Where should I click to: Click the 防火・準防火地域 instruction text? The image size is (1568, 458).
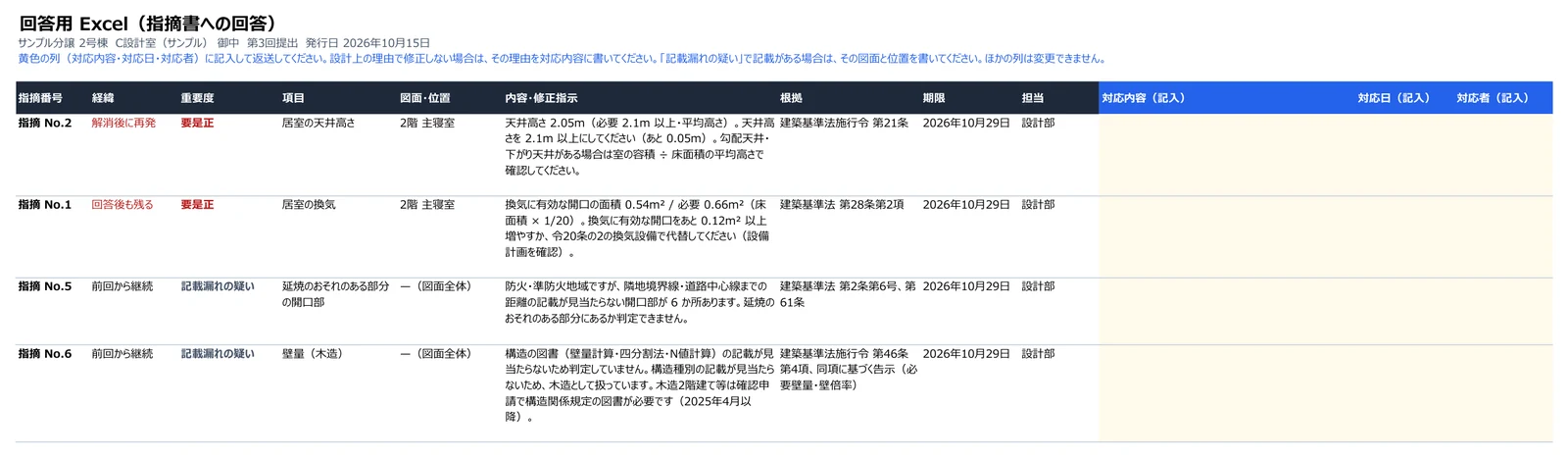point(639,302)
